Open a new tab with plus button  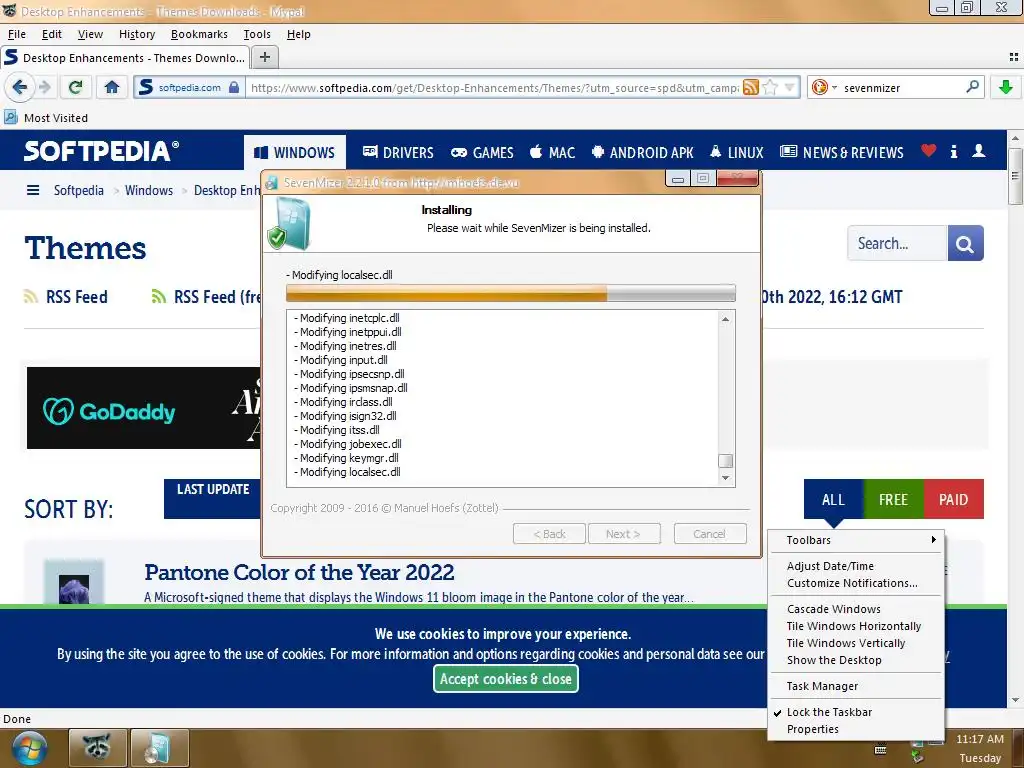pyautogui.click(x=264, y=57)
